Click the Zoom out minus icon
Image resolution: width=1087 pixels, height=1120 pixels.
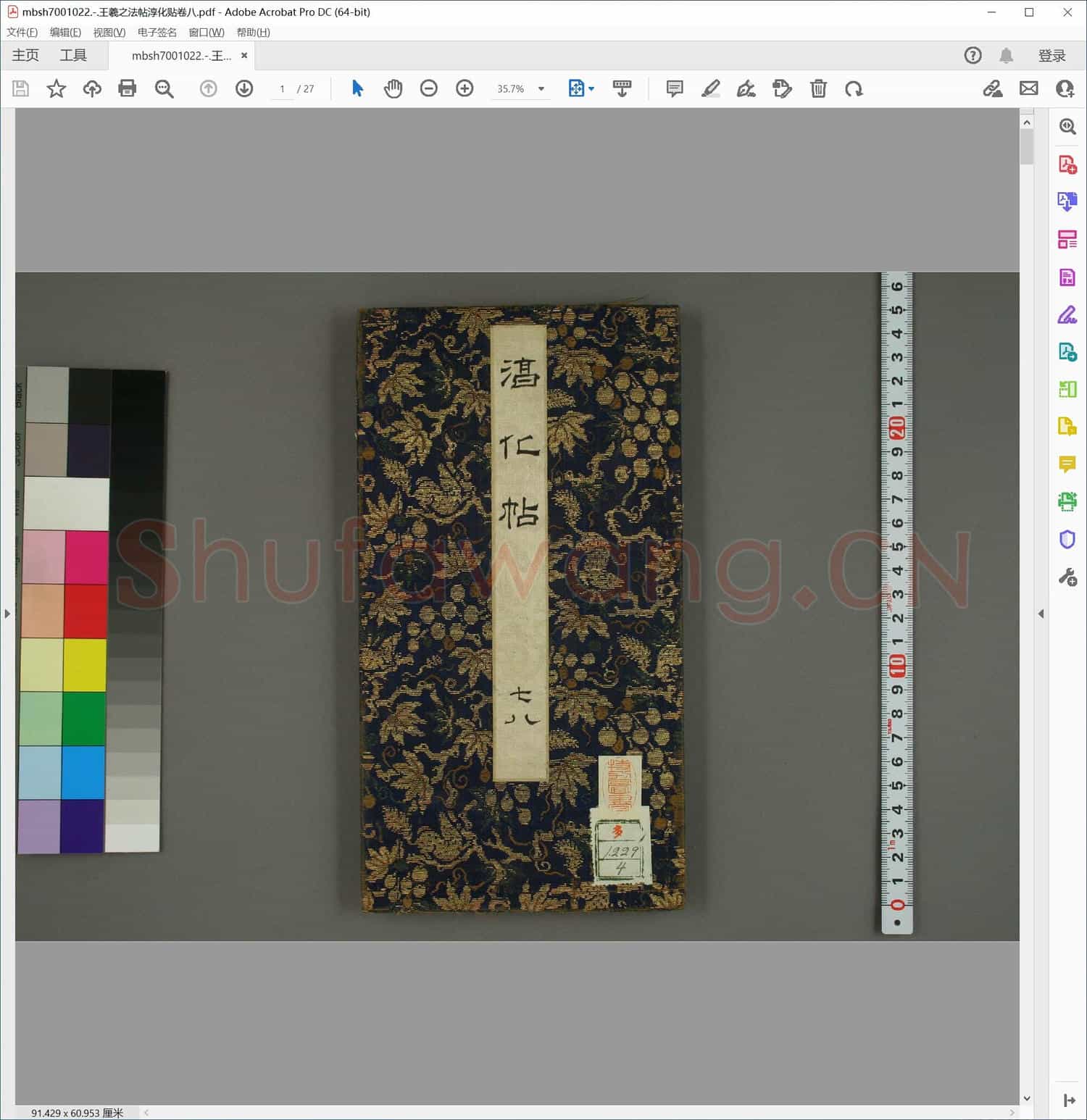coord(429,88)
